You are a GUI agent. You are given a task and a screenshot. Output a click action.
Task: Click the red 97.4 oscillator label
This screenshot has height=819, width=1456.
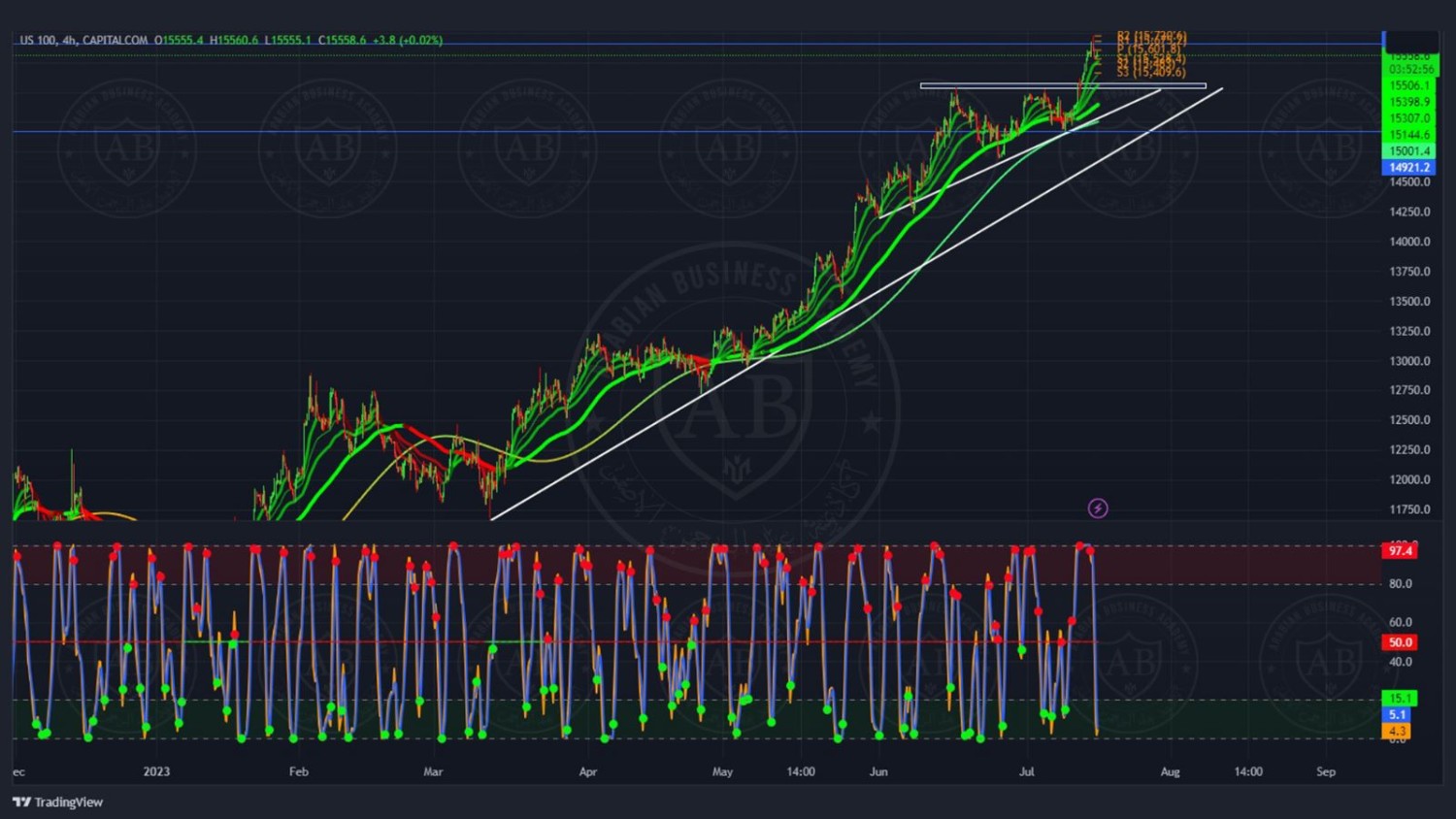coord(1400,551)
